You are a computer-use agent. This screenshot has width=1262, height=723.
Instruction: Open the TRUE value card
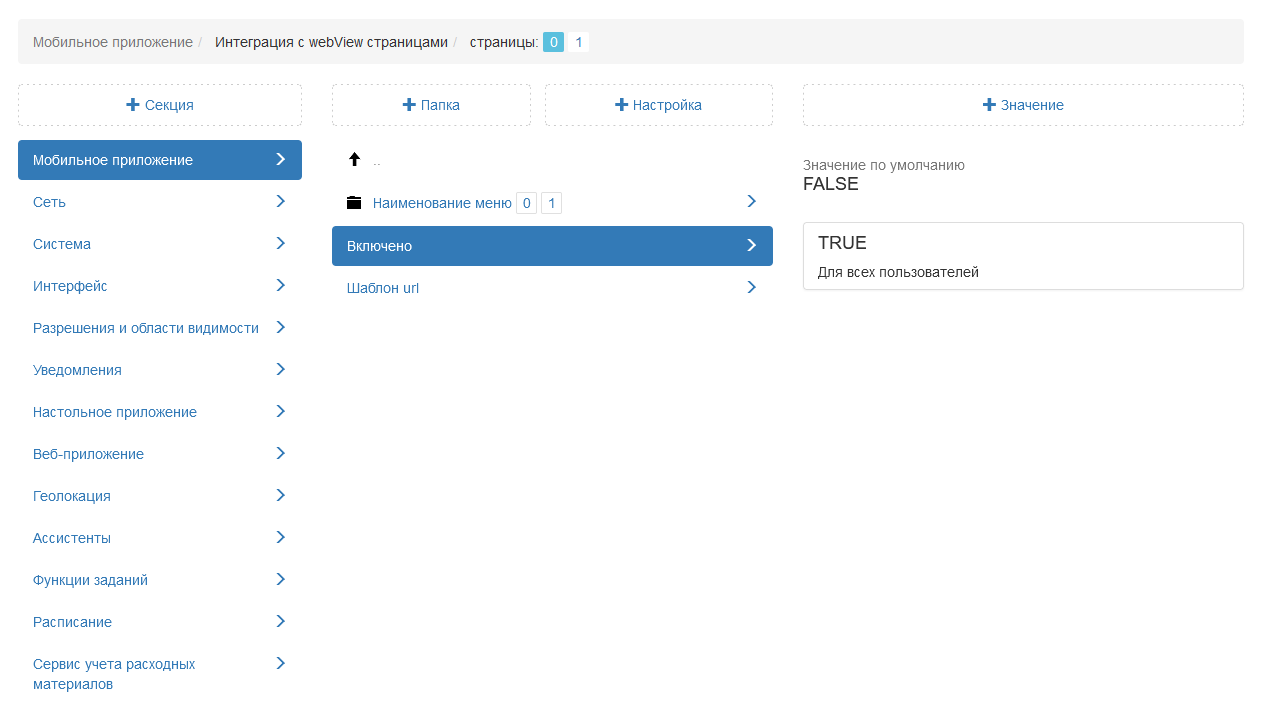point(1022,256)
